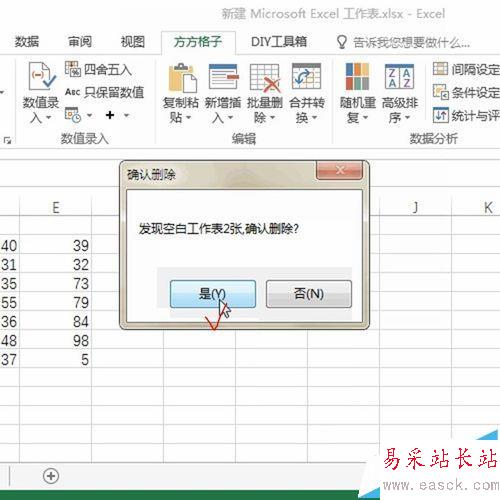Image resolution: width=500 pixels, height=500 pixels.
Task: Select column J header
Action: pos(415,207)
